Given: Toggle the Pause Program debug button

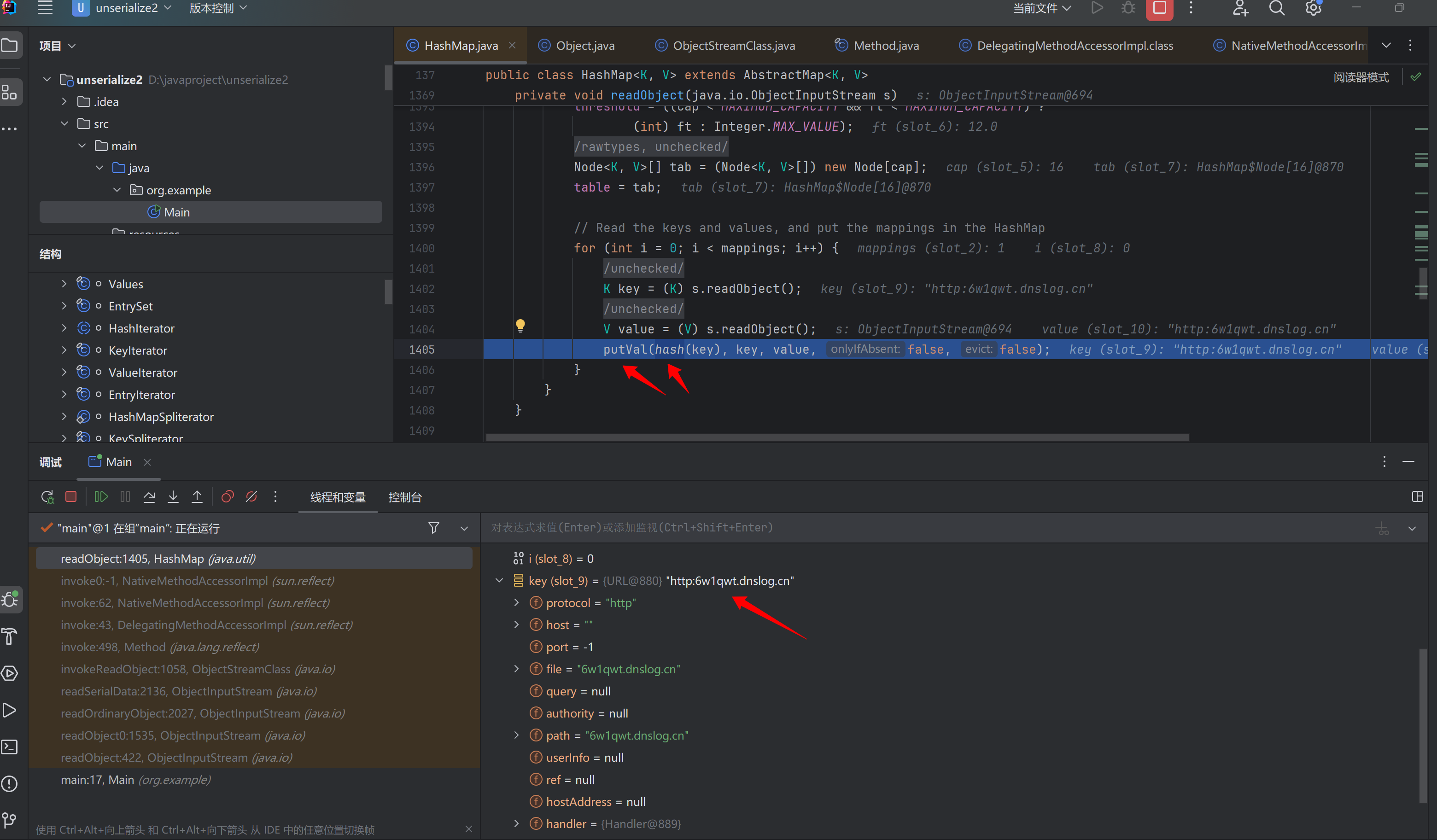Looking at the screenshot, I should [125, 497].
